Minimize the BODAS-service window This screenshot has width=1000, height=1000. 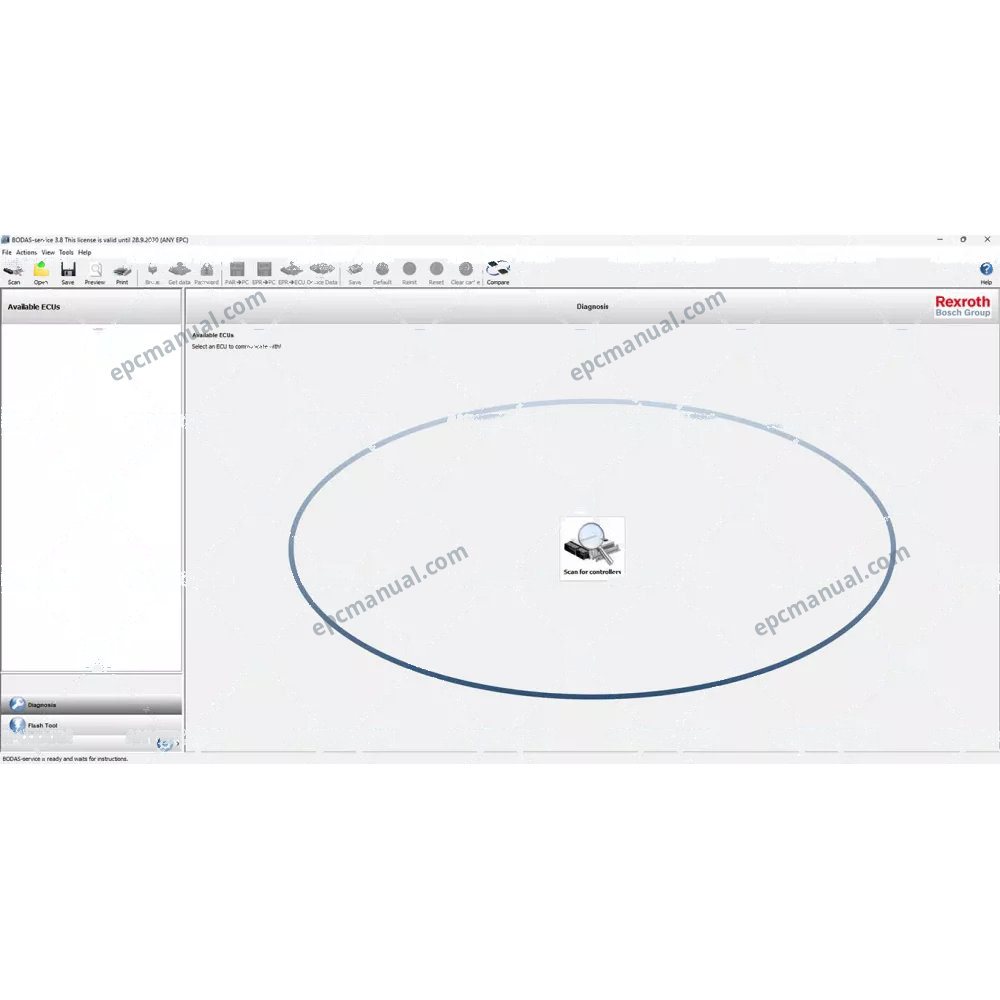pyautogui.click(x=939, y=240)
